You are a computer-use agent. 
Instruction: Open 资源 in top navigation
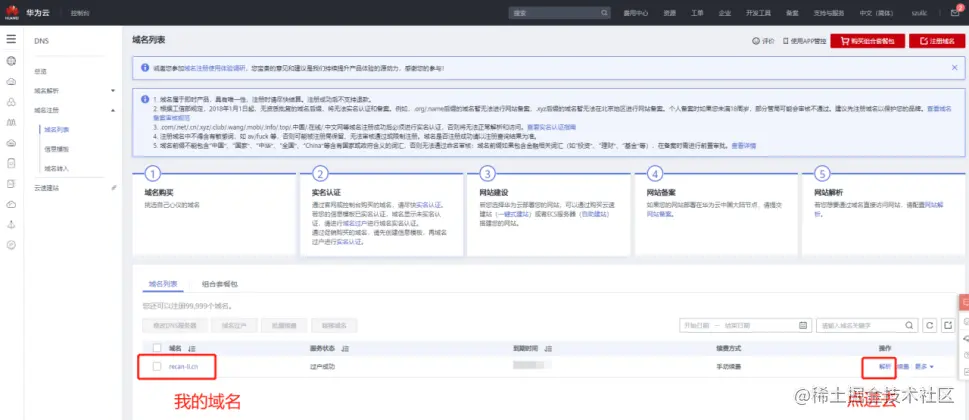pyautogui.click(x=669, y=12)
